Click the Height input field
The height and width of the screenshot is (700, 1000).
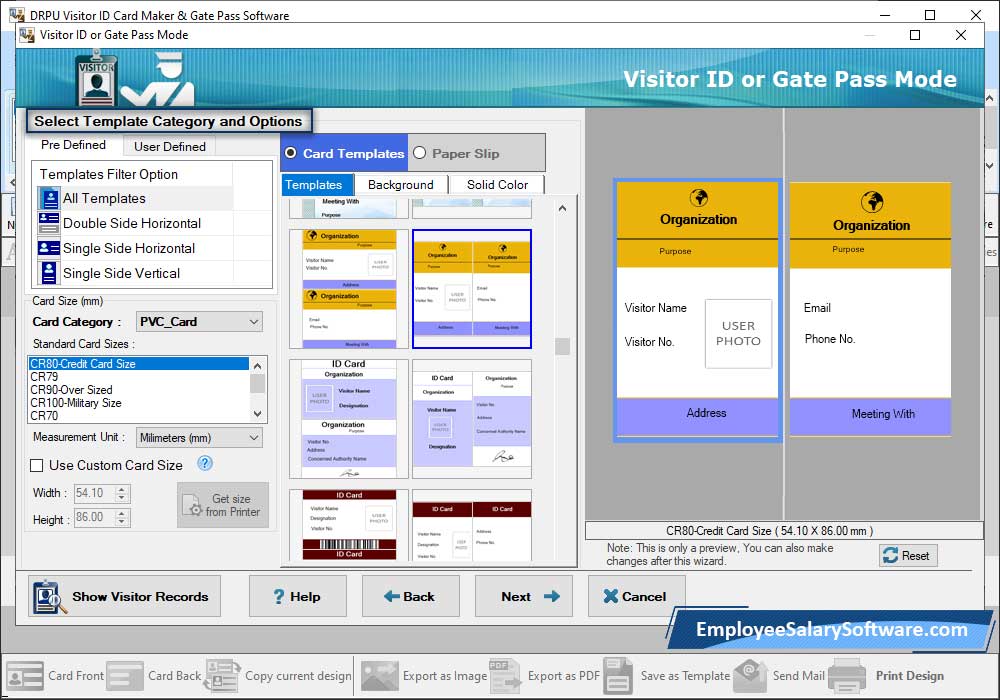pyautogui.click(x=94, y=517)
